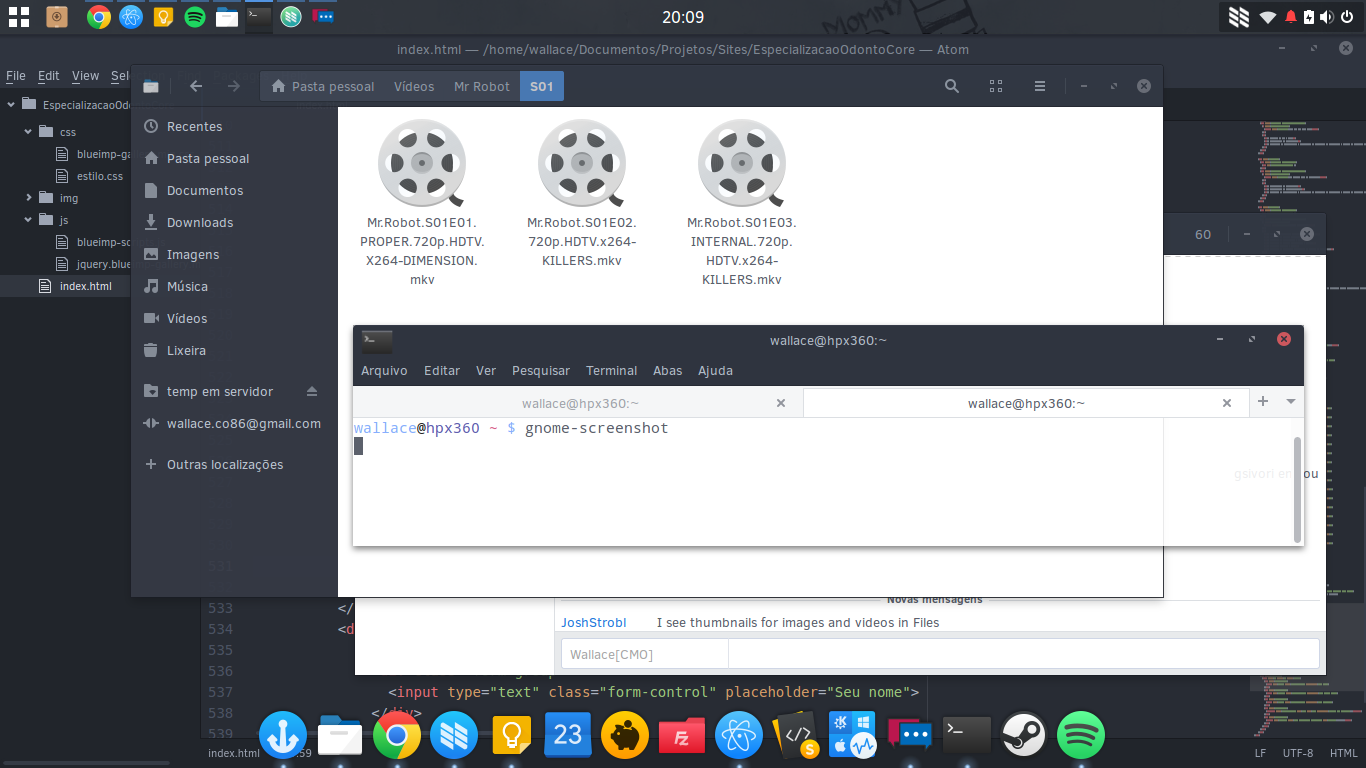Open Outras localizações in the Files sidebar
The image size is (1366, 768).
click(234, 464)
